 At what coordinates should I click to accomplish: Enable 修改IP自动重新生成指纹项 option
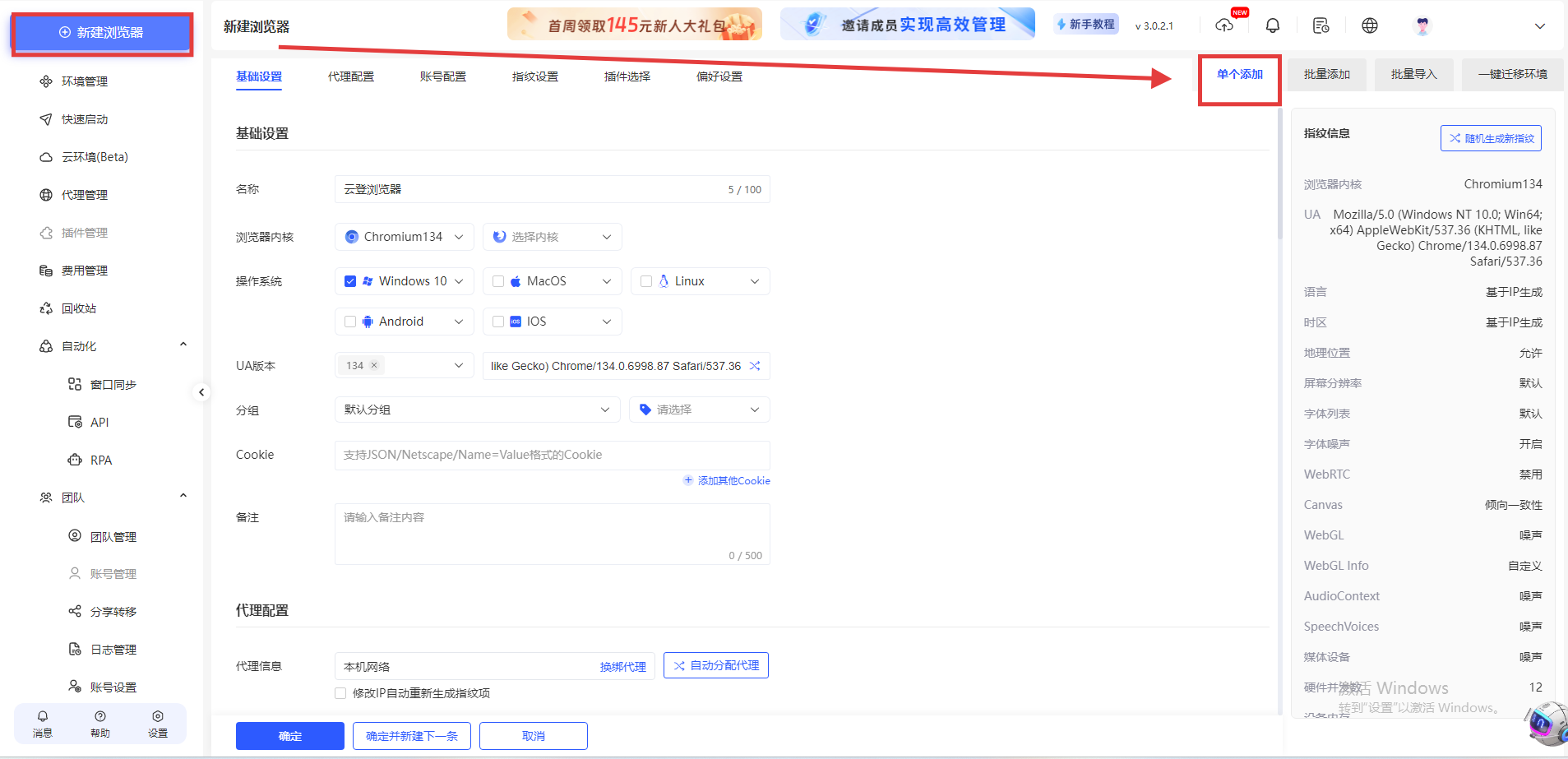click(340, 693)
